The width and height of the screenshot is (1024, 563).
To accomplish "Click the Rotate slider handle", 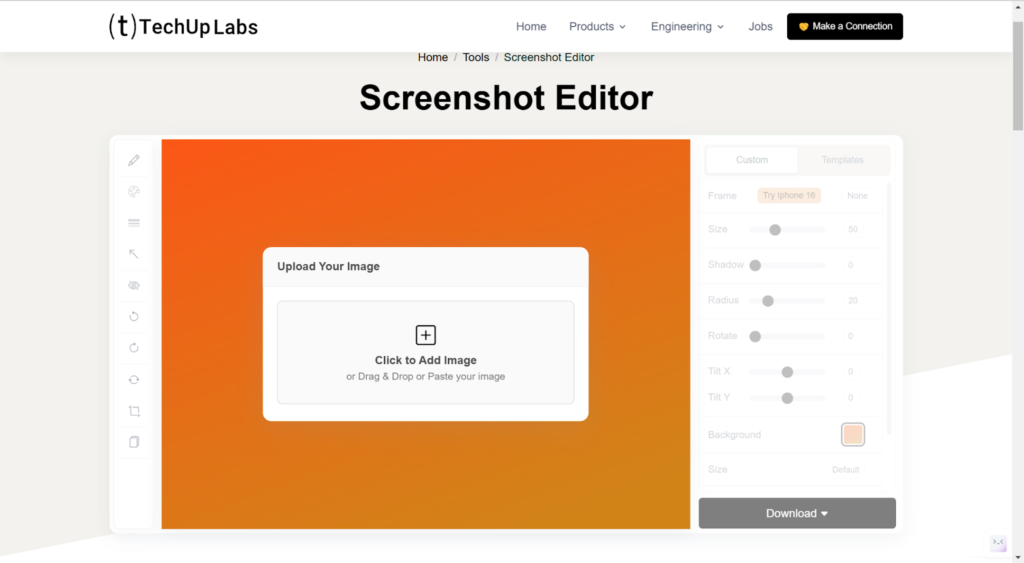I will (756, 336).
